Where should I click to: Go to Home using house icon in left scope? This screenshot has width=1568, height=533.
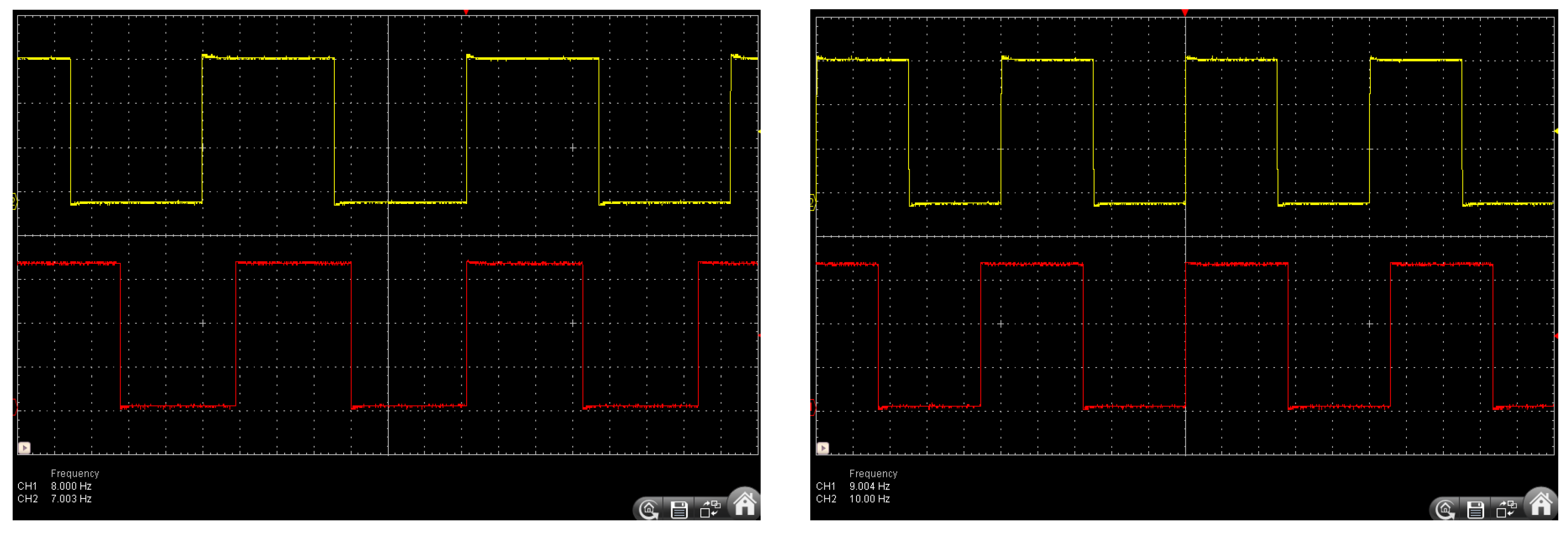click(x=745, y=503)
